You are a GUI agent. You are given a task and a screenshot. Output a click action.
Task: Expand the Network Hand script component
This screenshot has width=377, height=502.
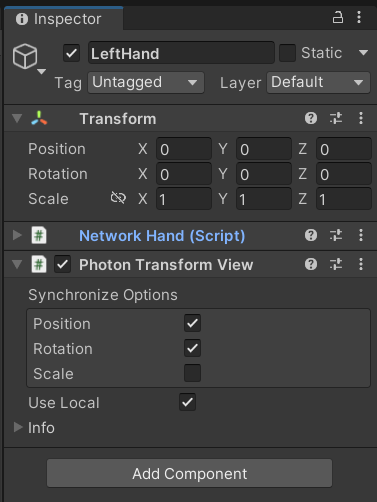(17, 235)
